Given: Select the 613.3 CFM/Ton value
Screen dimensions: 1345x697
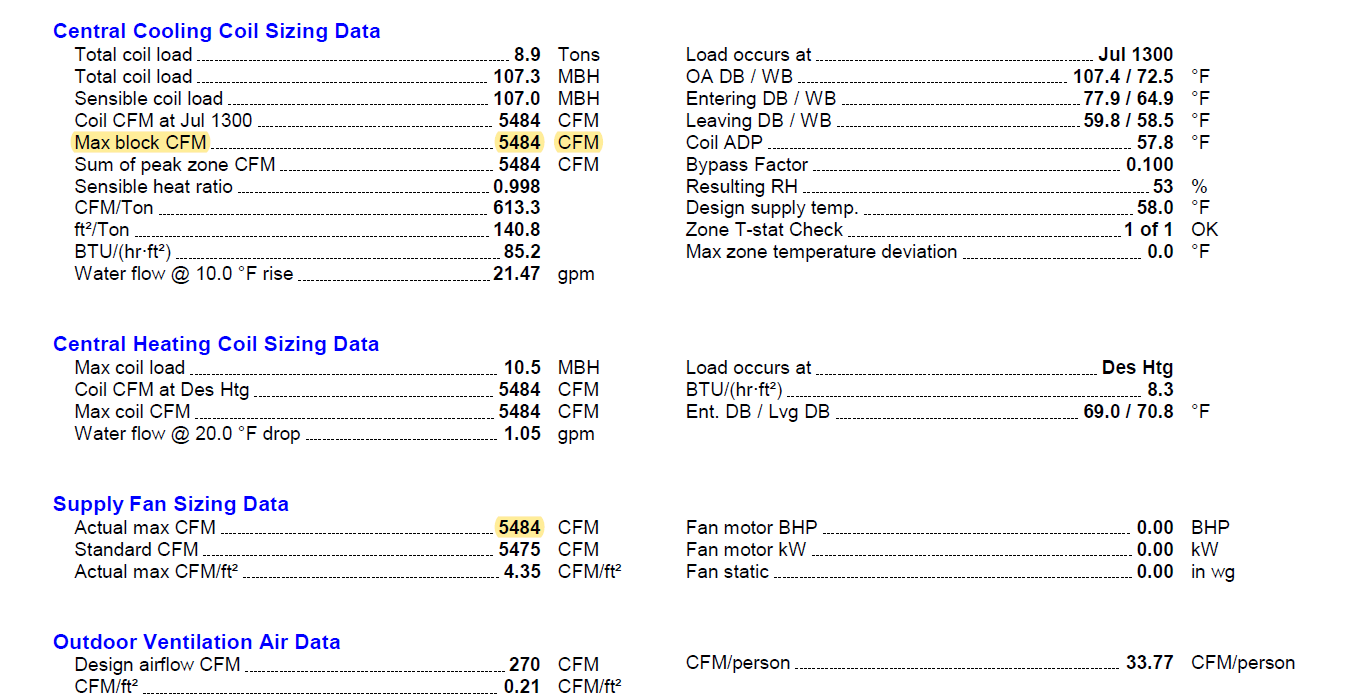Looking at the screenshot, I should [x=517, y=209].
